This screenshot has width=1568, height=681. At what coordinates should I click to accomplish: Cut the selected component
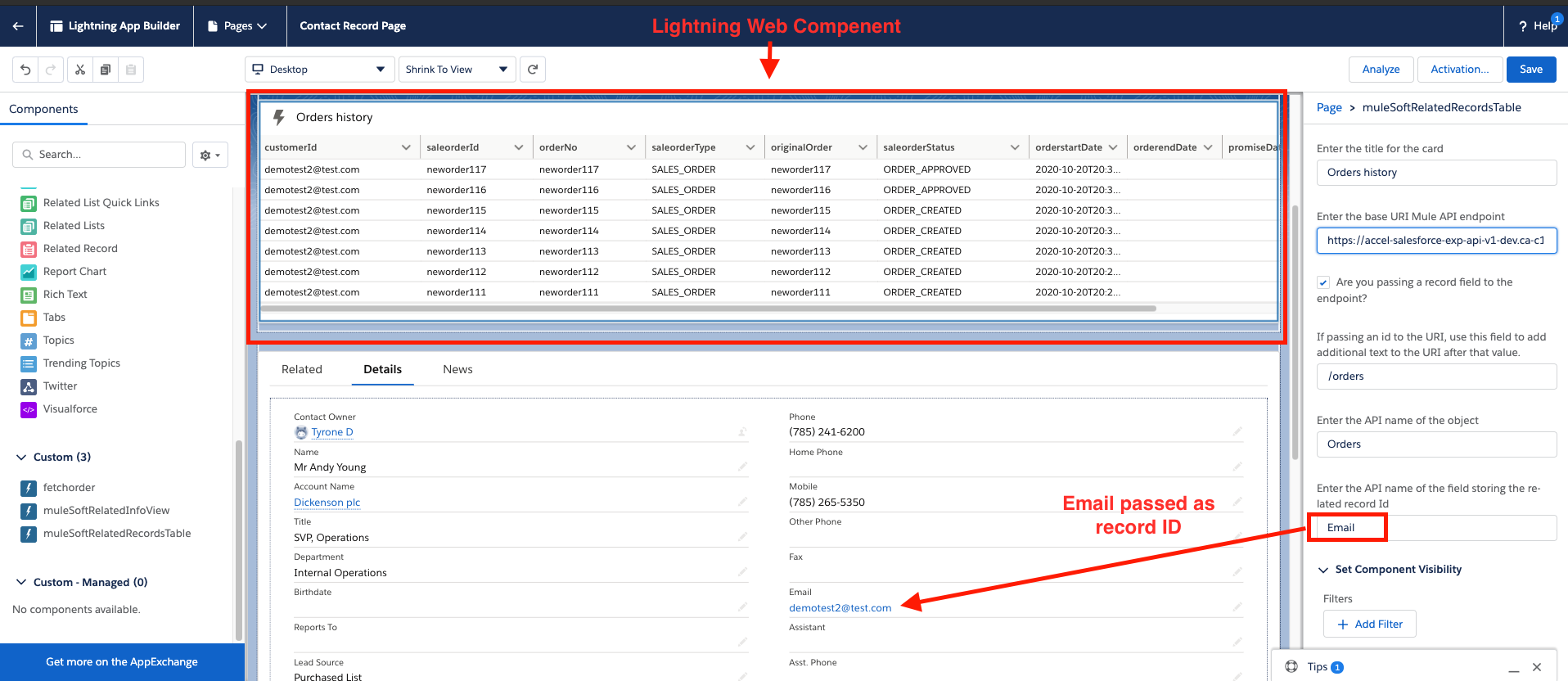pos(80,70)
